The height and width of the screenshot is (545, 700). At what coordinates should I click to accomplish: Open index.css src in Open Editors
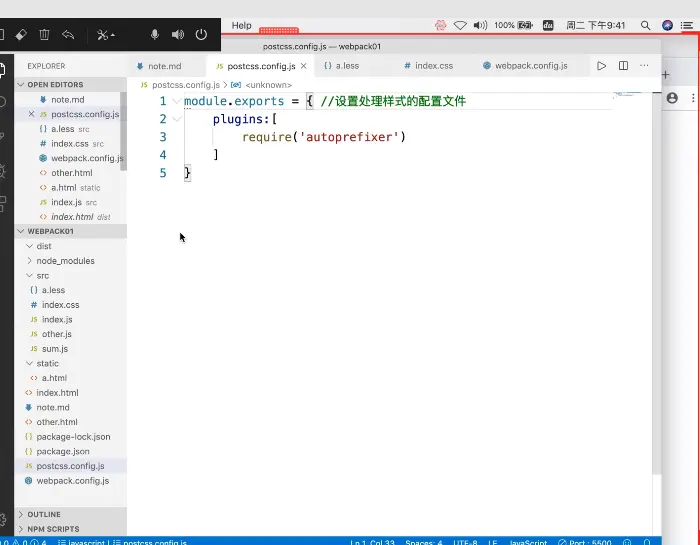[x=67, y=144]
